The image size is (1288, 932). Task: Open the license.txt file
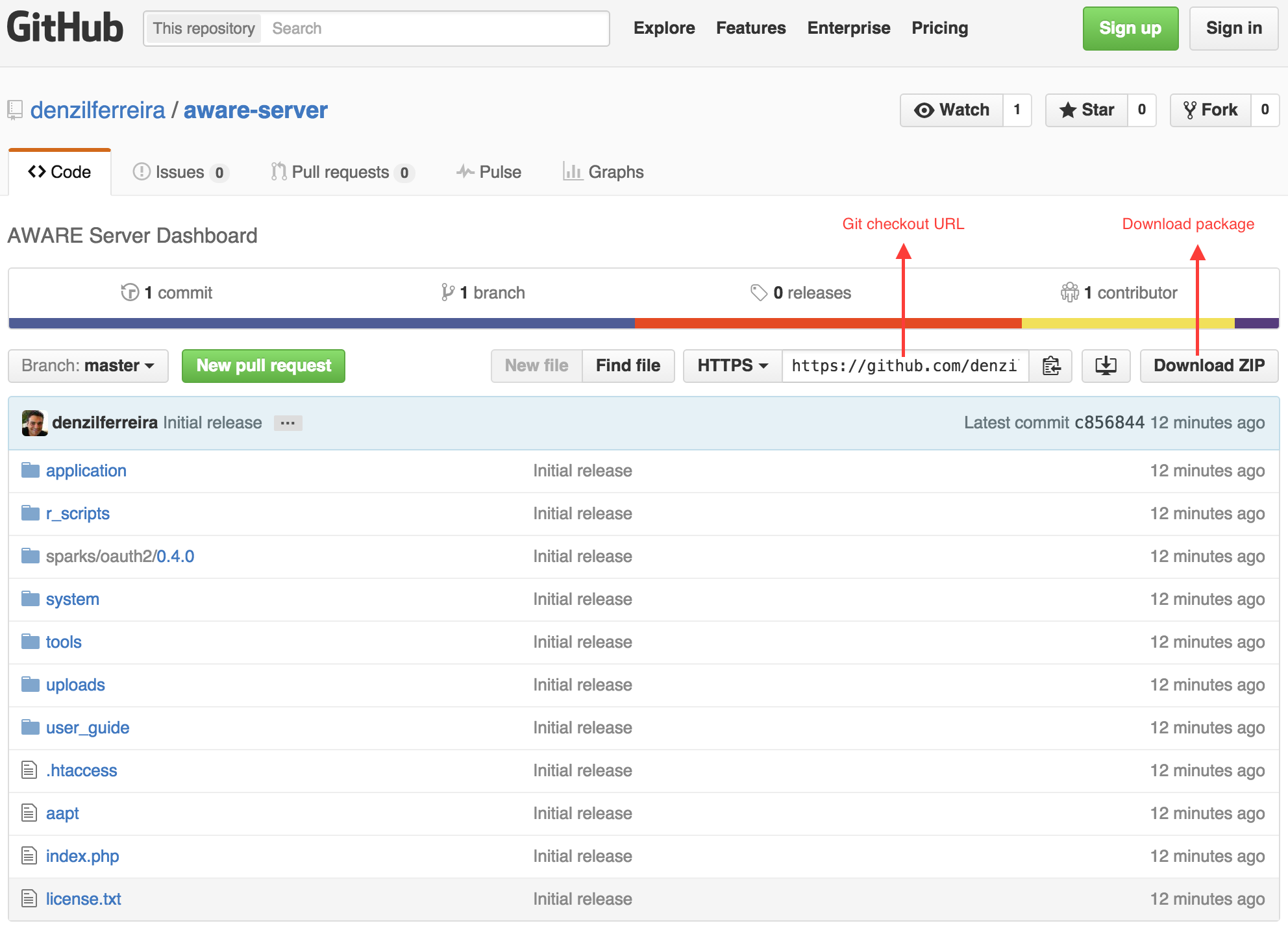(84, 899)
